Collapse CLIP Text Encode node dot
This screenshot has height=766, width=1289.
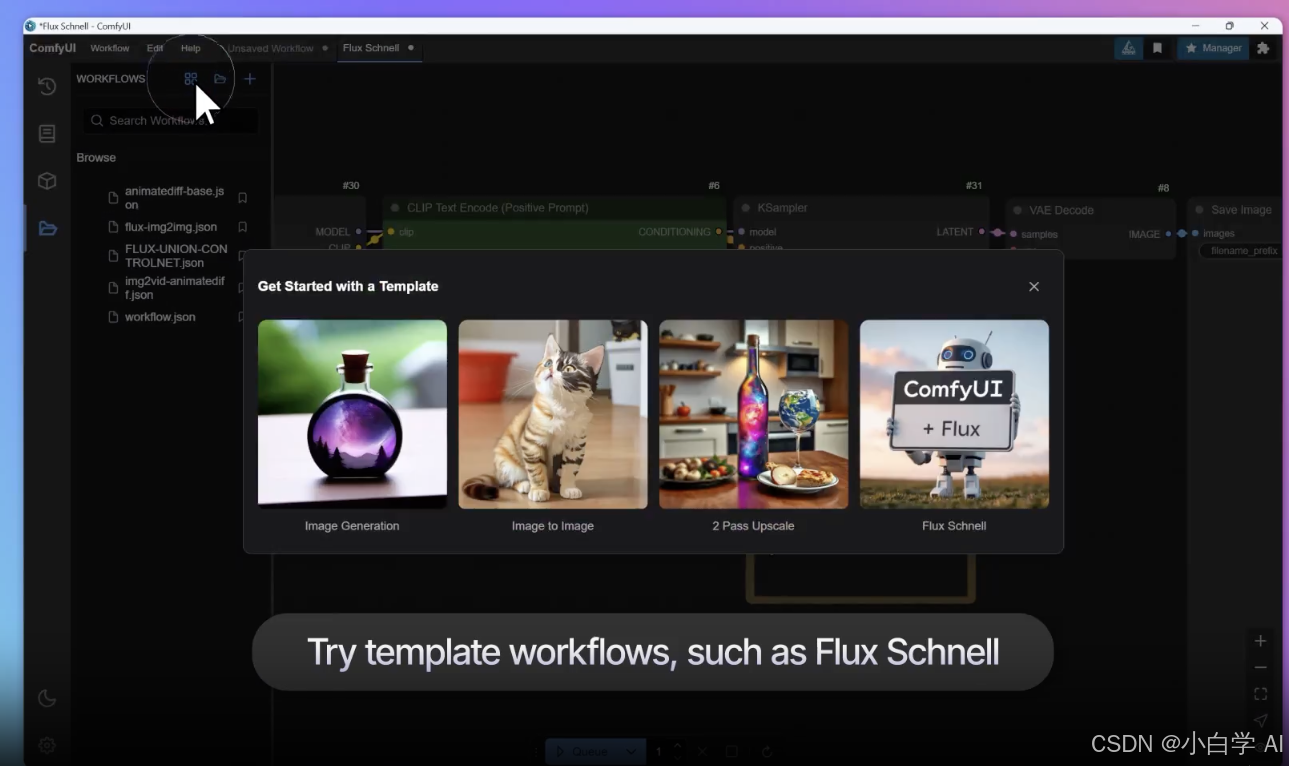(x=395, y=208)
